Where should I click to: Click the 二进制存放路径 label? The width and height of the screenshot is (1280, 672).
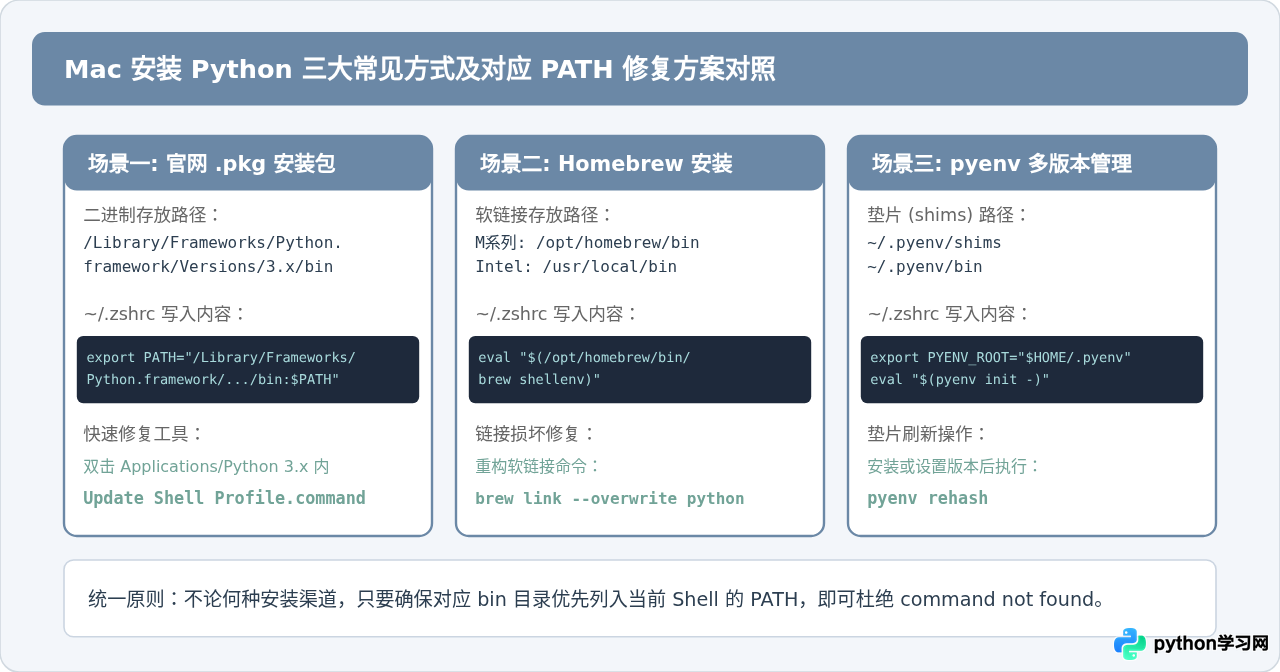153,215
